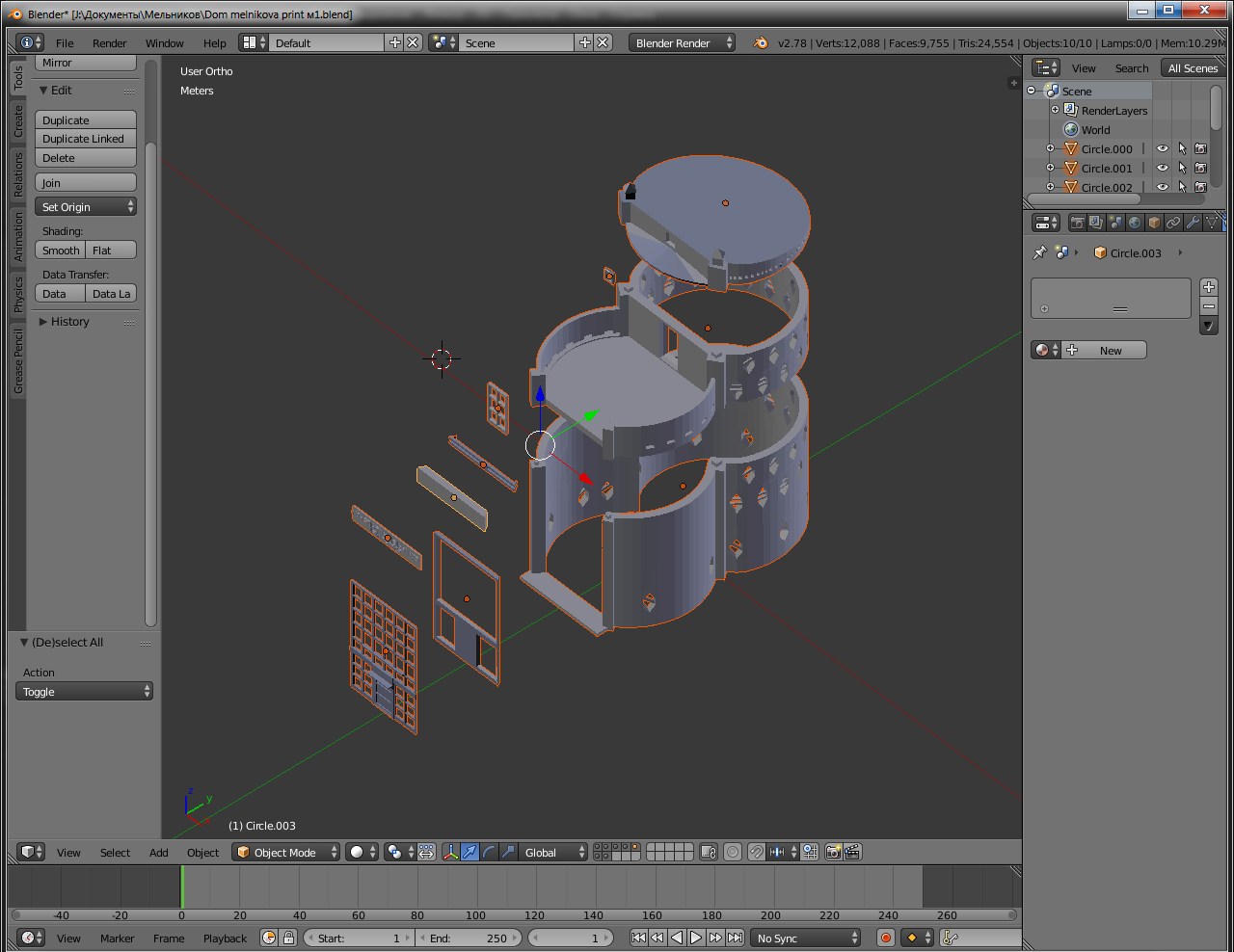Open the File menu

[x=65, y=42]
